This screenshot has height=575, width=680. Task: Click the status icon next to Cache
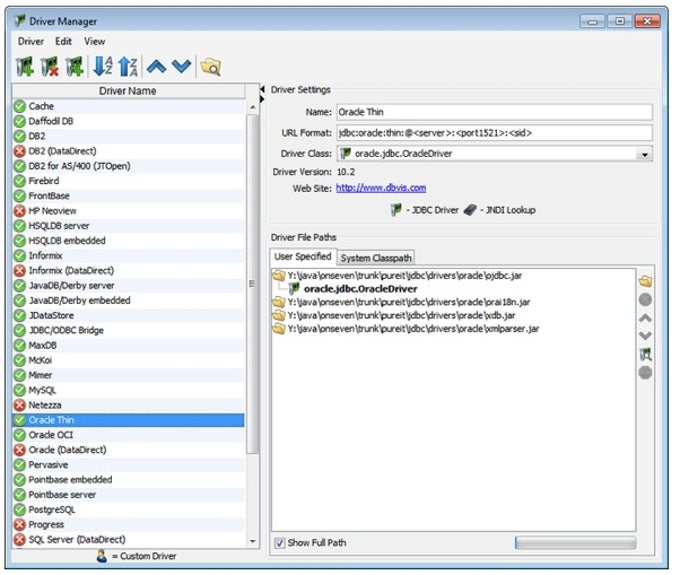20,106
